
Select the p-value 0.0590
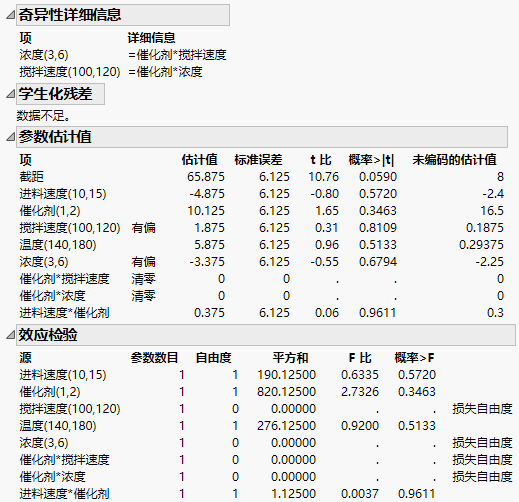[378, 177]
